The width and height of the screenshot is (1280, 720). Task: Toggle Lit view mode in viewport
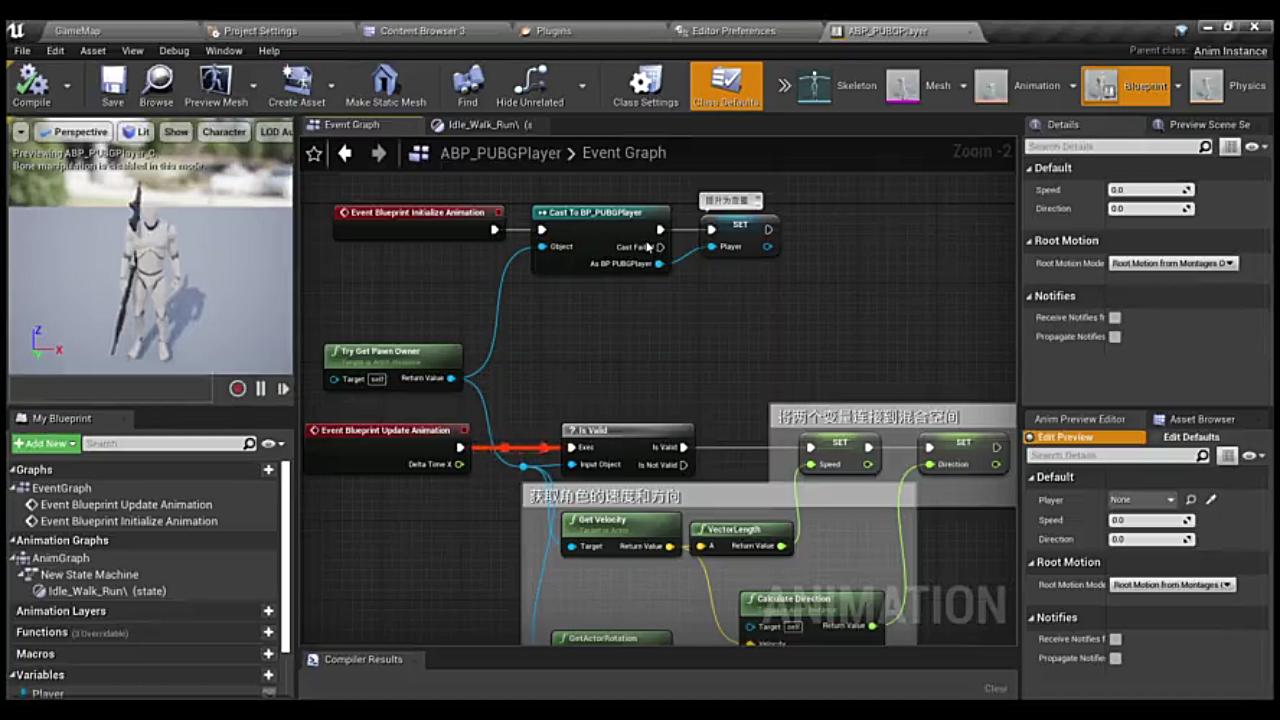tap(135, 132)
